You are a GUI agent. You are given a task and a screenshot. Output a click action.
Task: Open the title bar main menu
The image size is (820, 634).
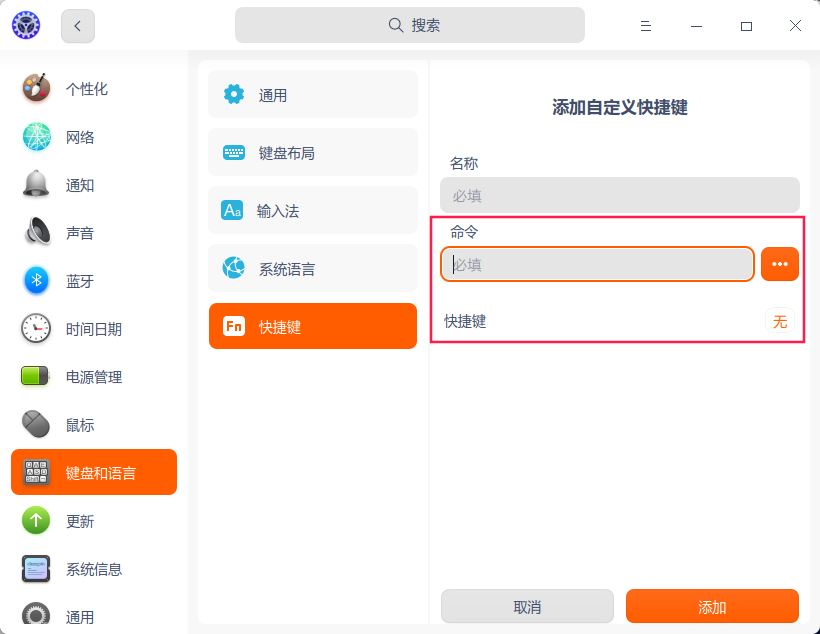647,26
